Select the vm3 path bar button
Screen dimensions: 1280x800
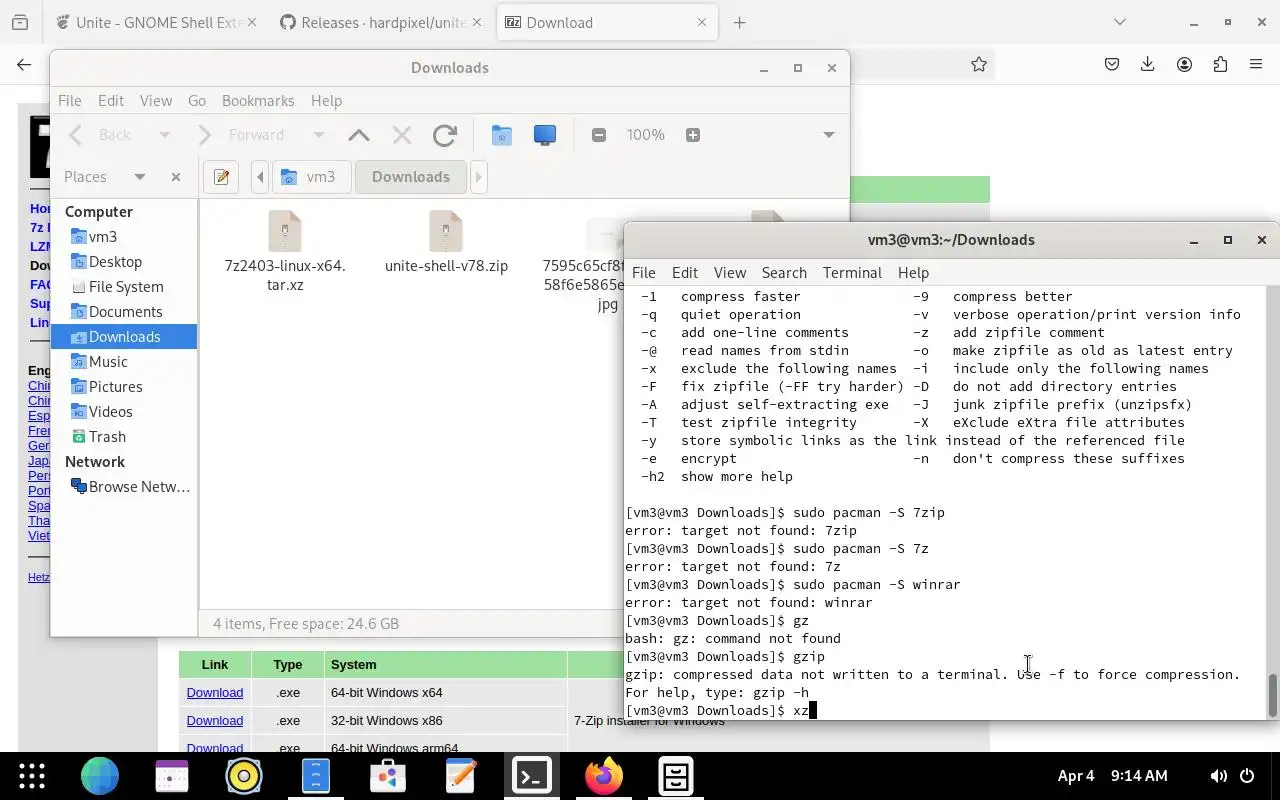click(311, 177)
